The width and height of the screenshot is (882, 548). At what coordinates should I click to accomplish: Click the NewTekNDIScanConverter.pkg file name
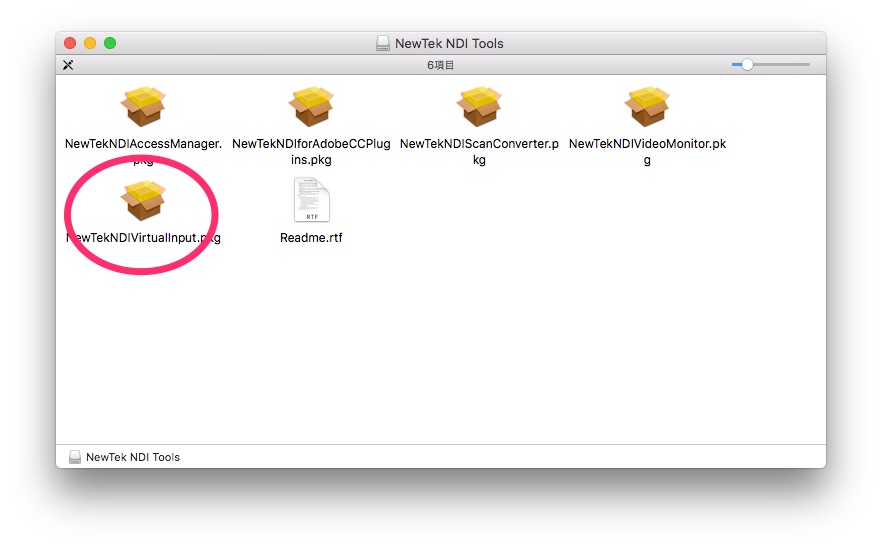tap(479, 151)
